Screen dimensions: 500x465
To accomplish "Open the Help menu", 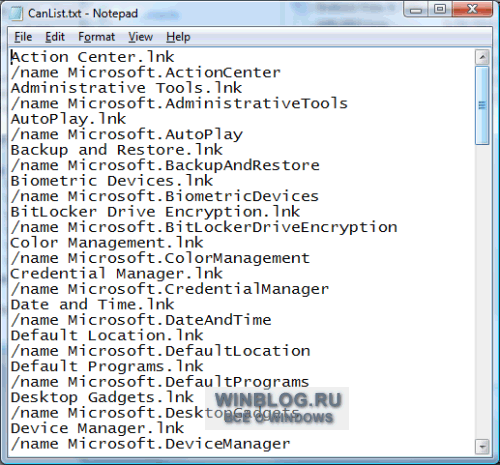I will 178,37.
